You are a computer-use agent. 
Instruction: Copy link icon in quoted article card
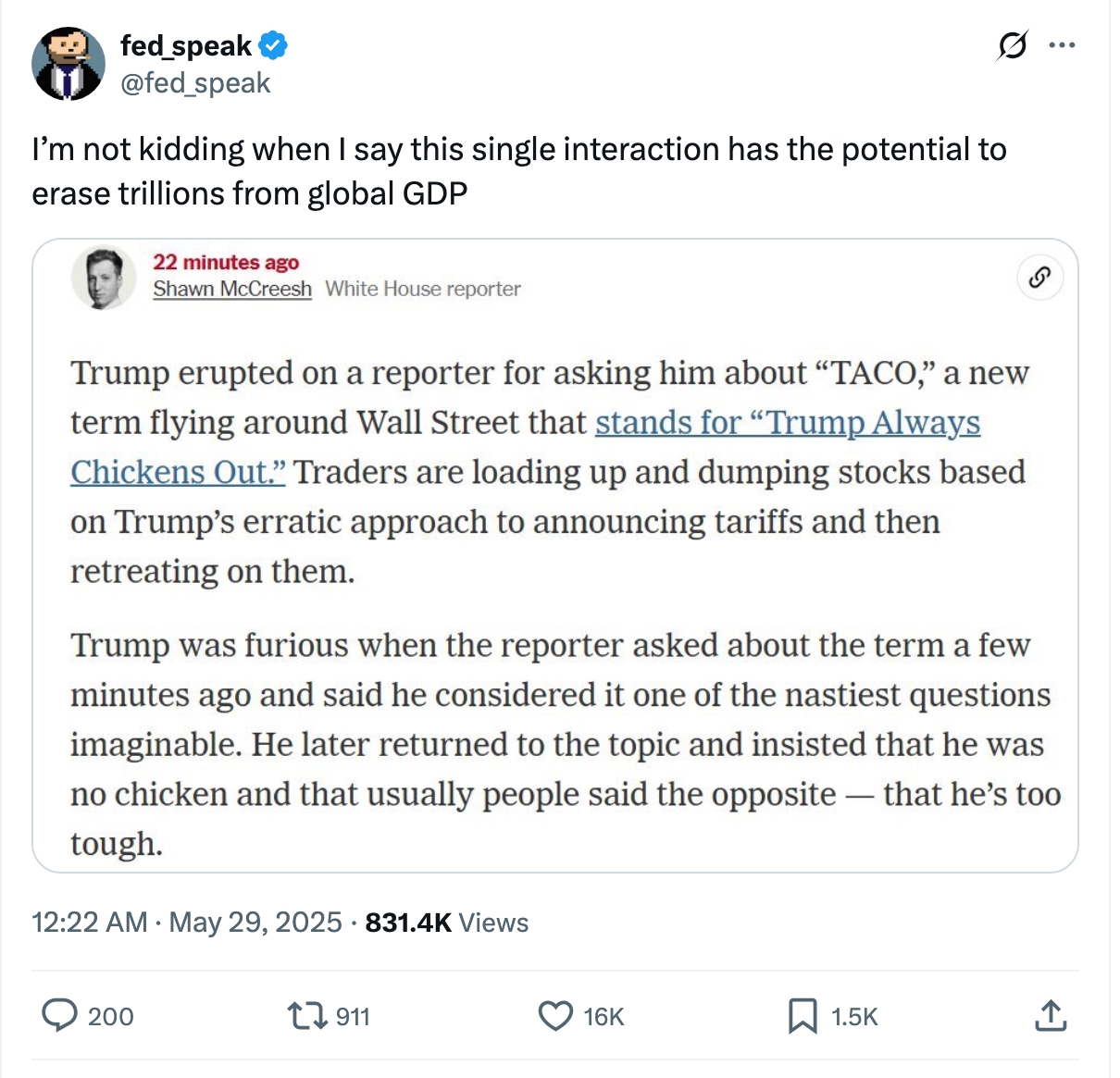click(x=1039, y=278)
